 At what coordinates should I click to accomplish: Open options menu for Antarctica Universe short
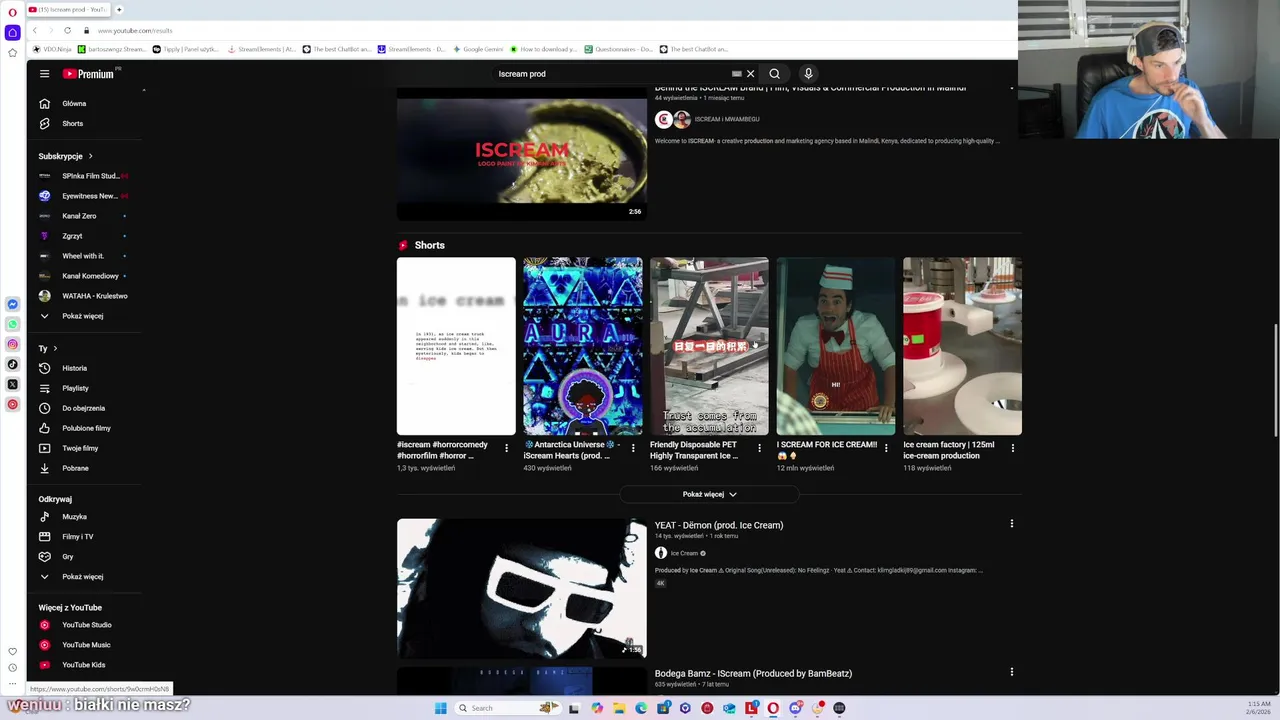point(633,448)
